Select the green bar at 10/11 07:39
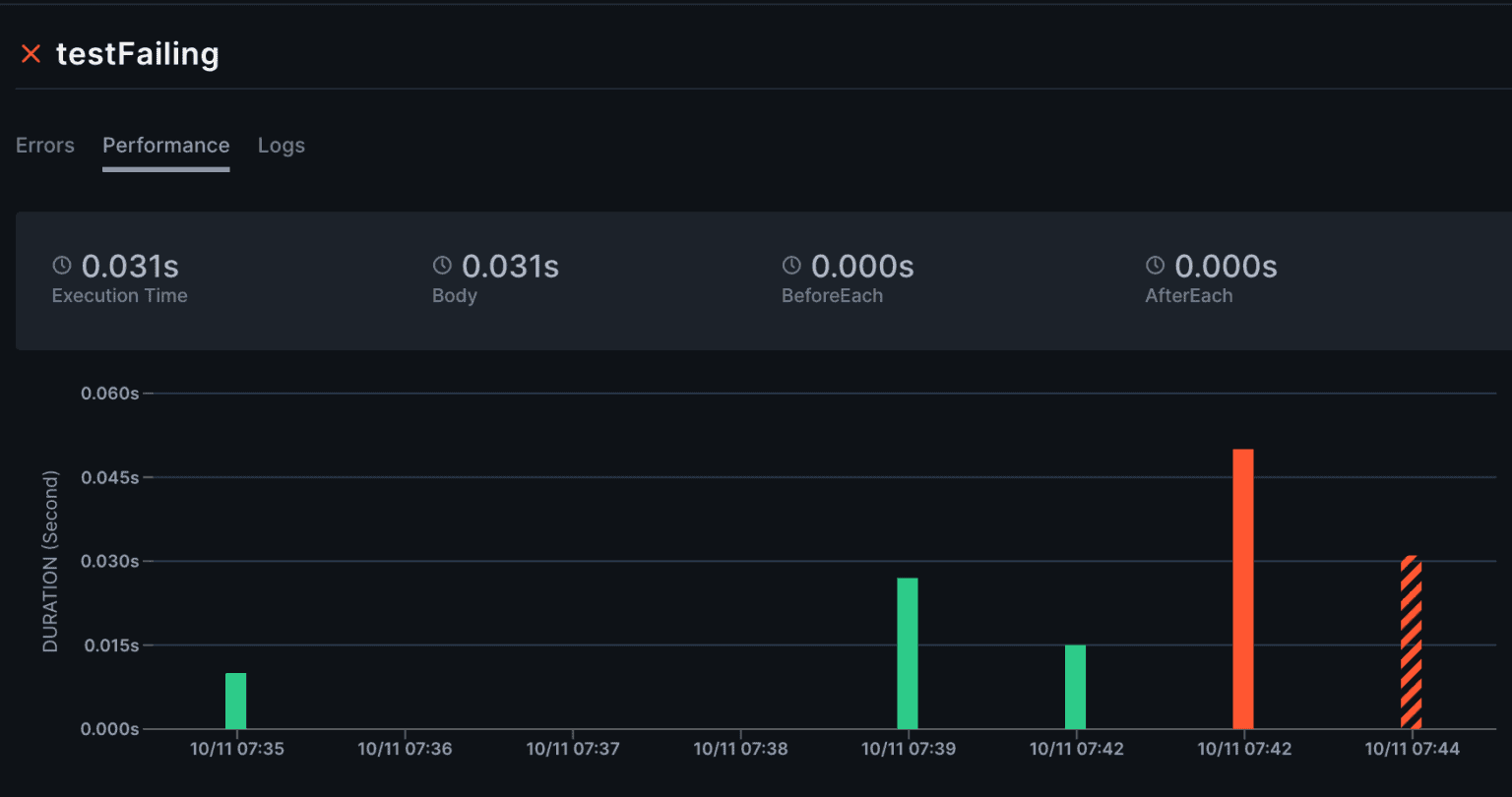Viewport: 1512px width, 797px height. tap(907, 653)
